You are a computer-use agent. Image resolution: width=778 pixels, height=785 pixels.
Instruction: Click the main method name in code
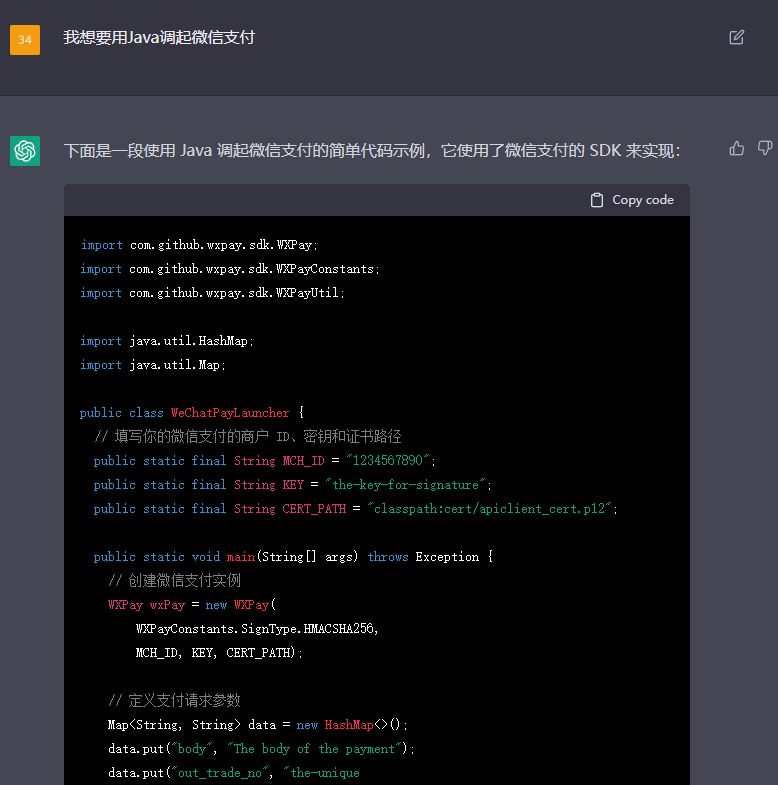tap(241, 557)
